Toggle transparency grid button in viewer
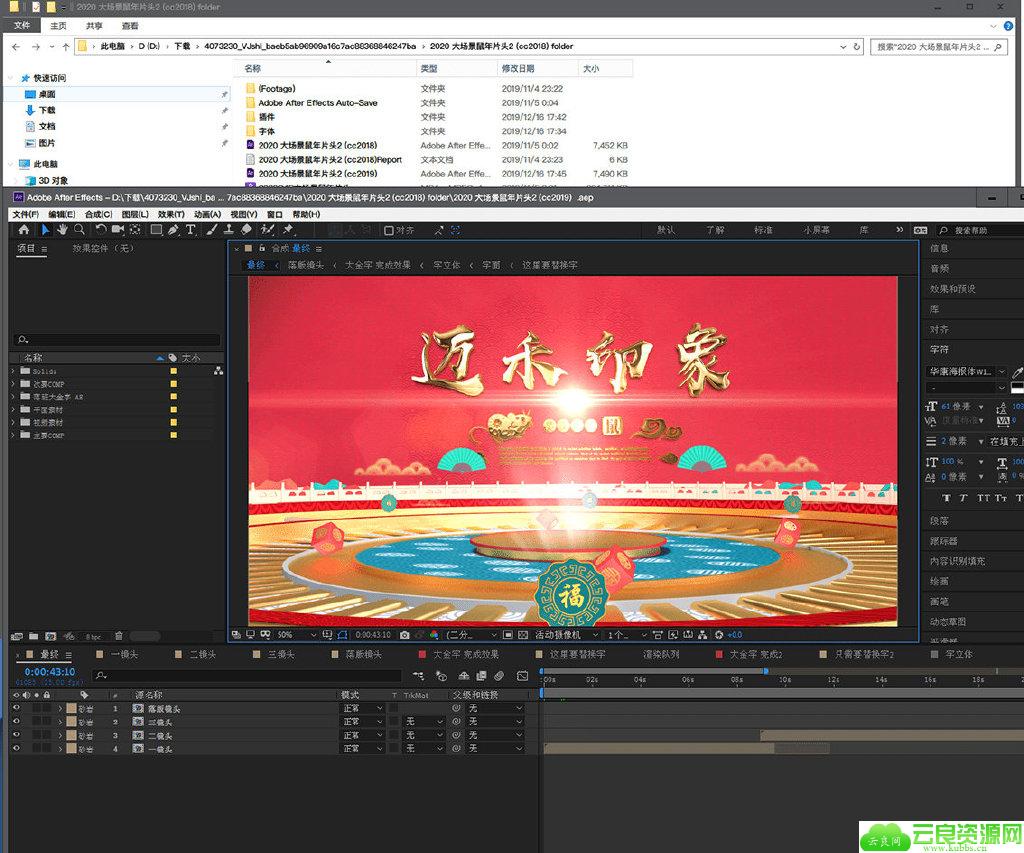 pos(522,635)
